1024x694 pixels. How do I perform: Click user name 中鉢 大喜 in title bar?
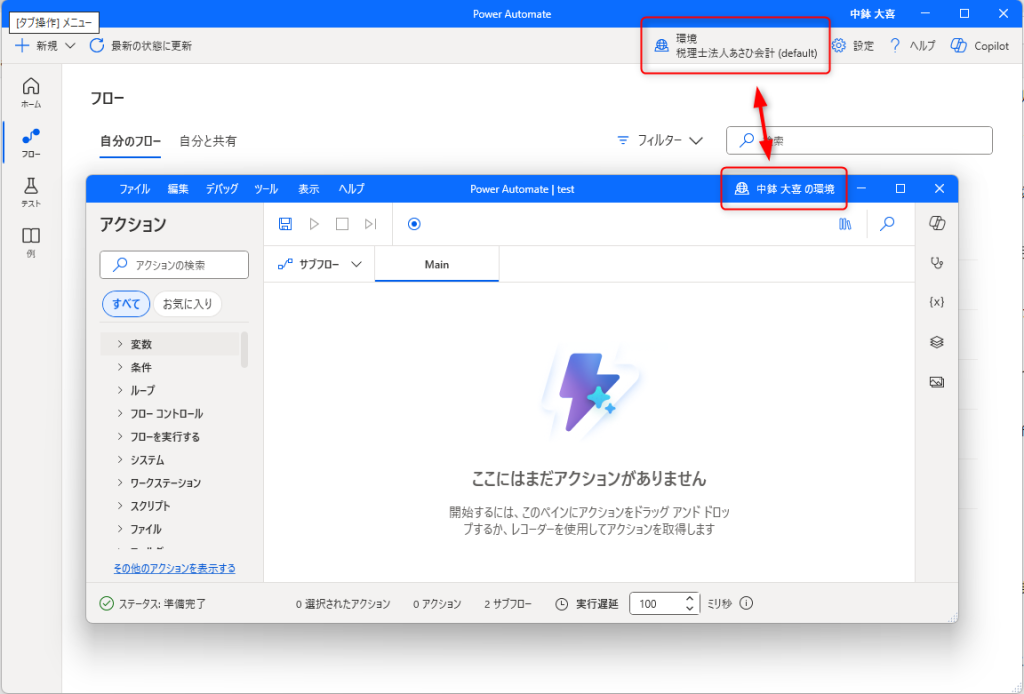(x=872, y=14)
